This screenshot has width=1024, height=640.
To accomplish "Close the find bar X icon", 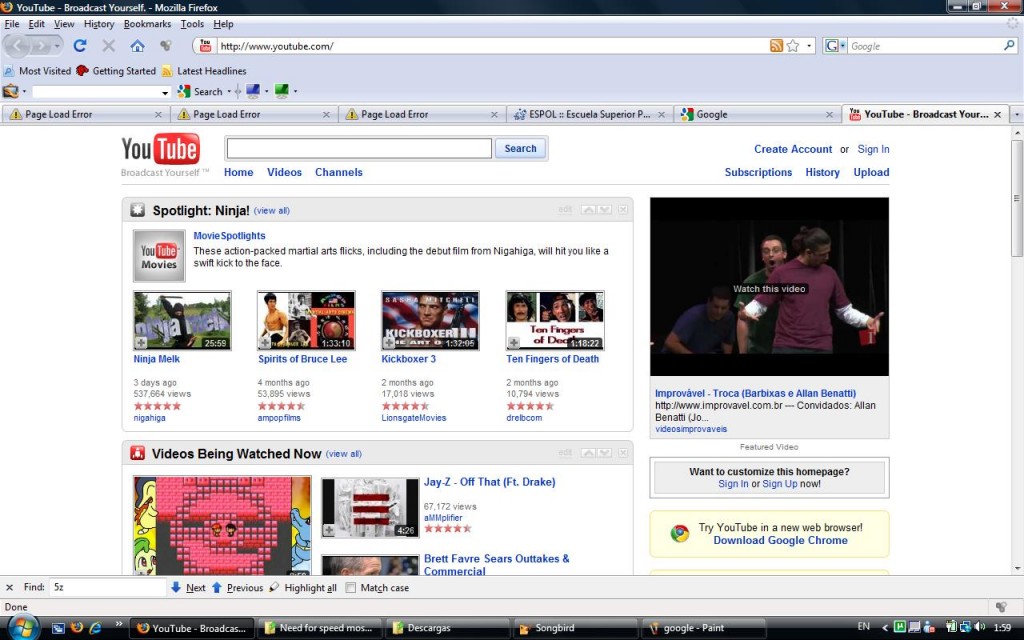I will (x=9, y=587).
